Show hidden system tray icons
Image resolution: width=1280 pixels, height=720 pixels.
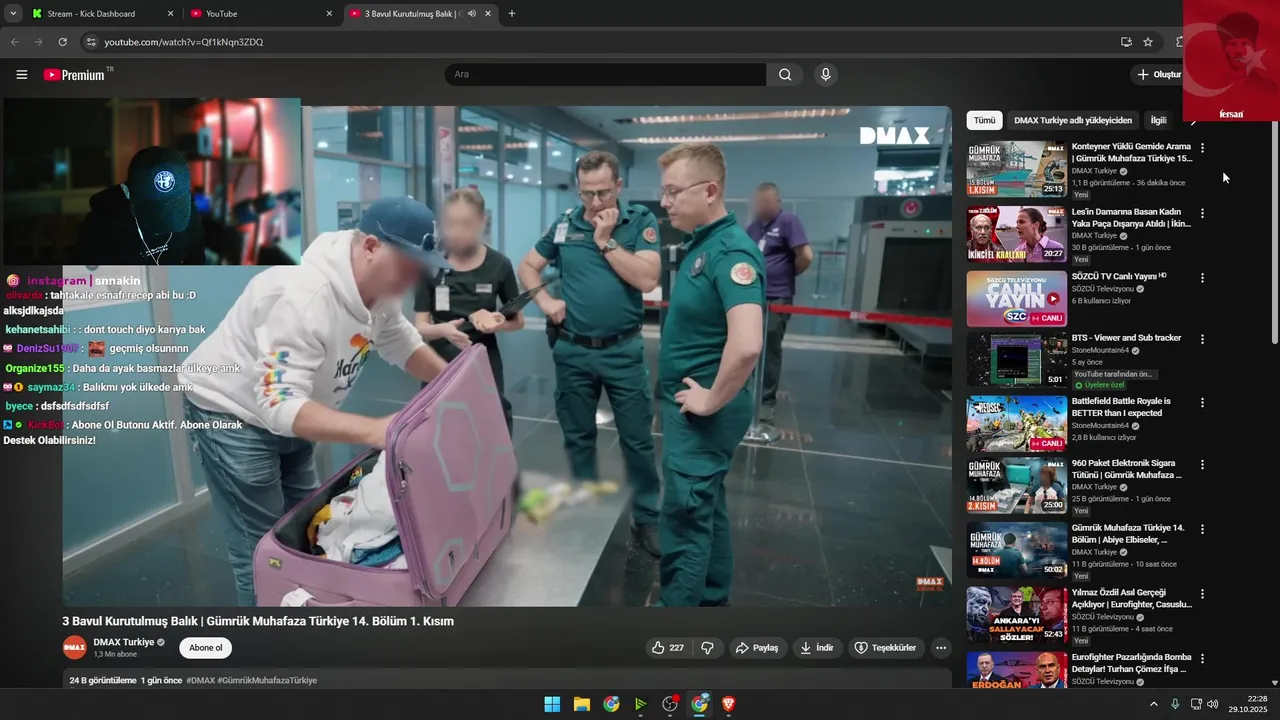[x=1153, y=704]
